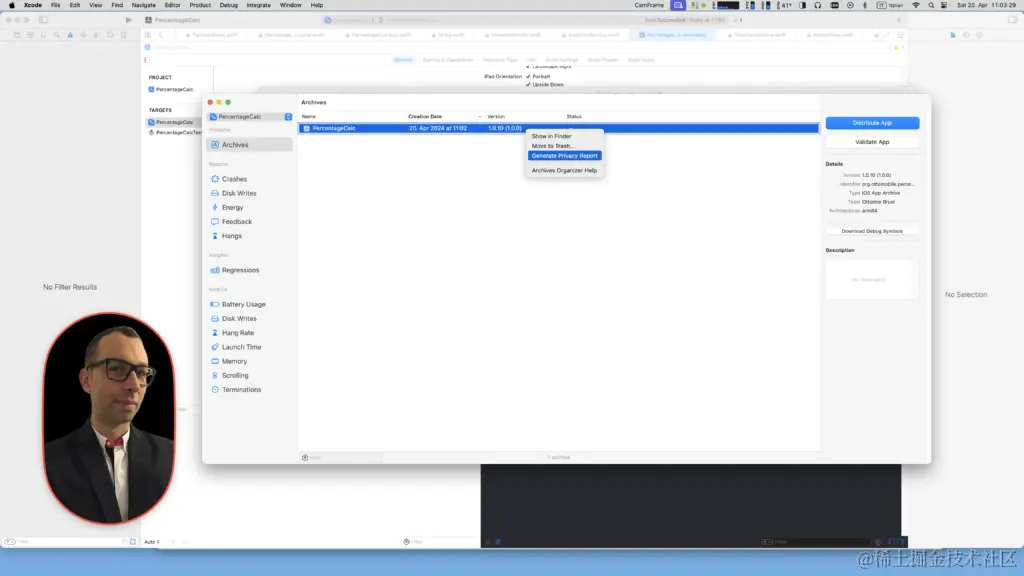Open the Find navigator magnifier icon

pyautogui.click(x=57, y=35)
